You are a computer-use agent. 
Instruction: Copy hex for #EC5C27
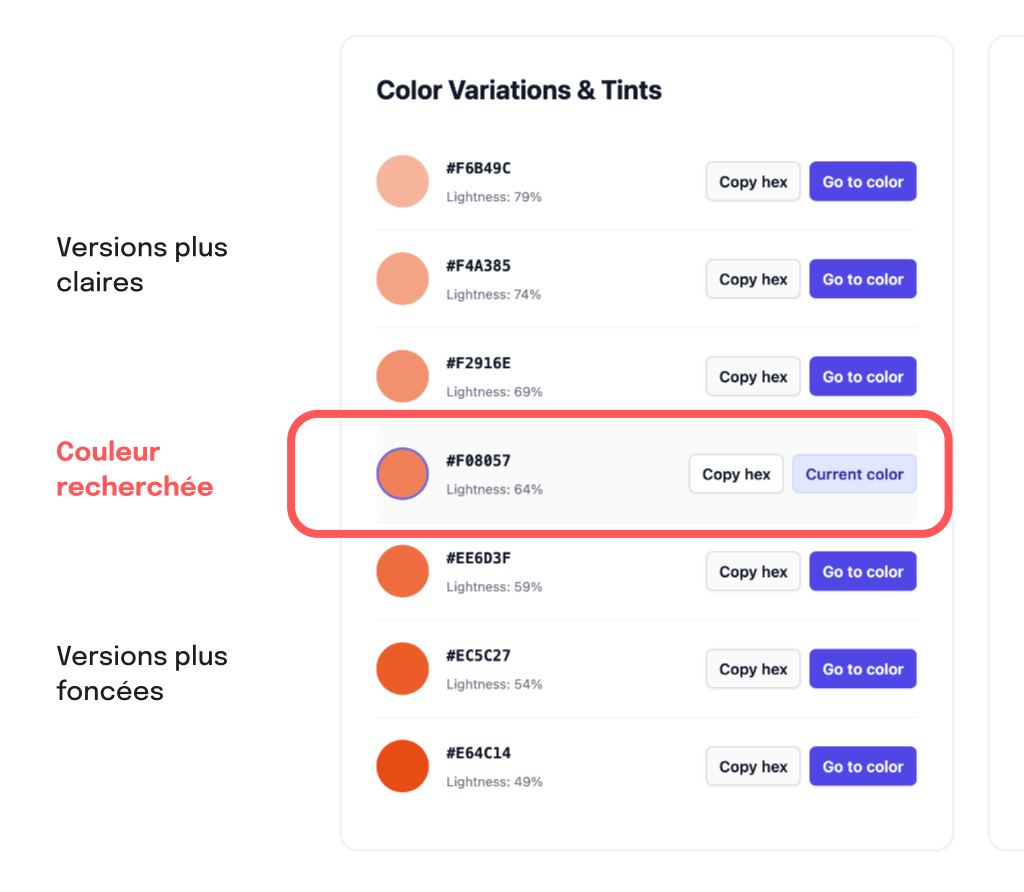(752, 669)
